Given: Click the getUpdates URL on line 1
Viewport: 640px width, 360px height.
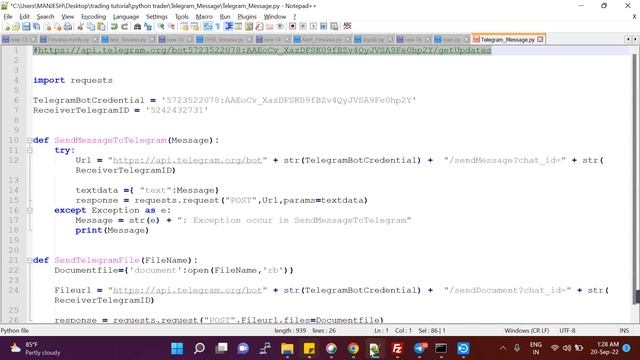Looking at the screenshot, I should 262,50.
